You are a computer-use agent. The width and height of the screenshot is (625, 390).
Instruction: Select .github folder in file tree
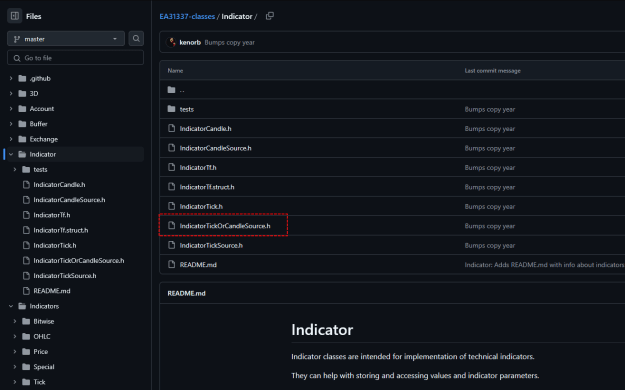(x=40, y=79)
